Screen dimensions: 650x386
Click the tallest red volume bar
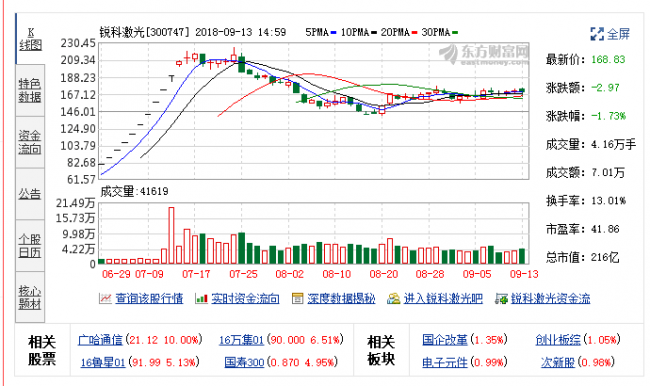[171, 235]
